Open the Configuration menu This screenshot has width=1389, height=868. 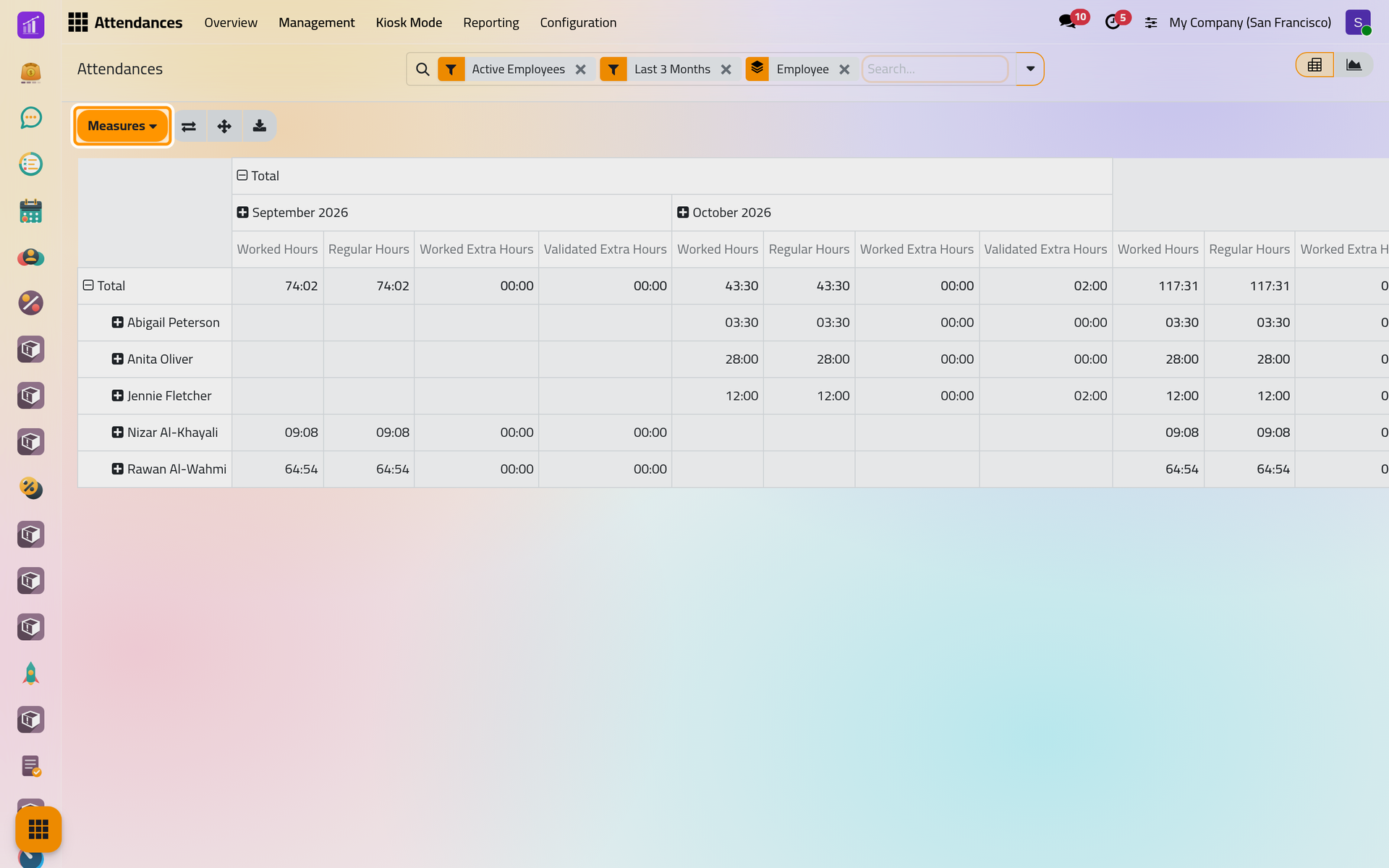[x=578, y=22]
